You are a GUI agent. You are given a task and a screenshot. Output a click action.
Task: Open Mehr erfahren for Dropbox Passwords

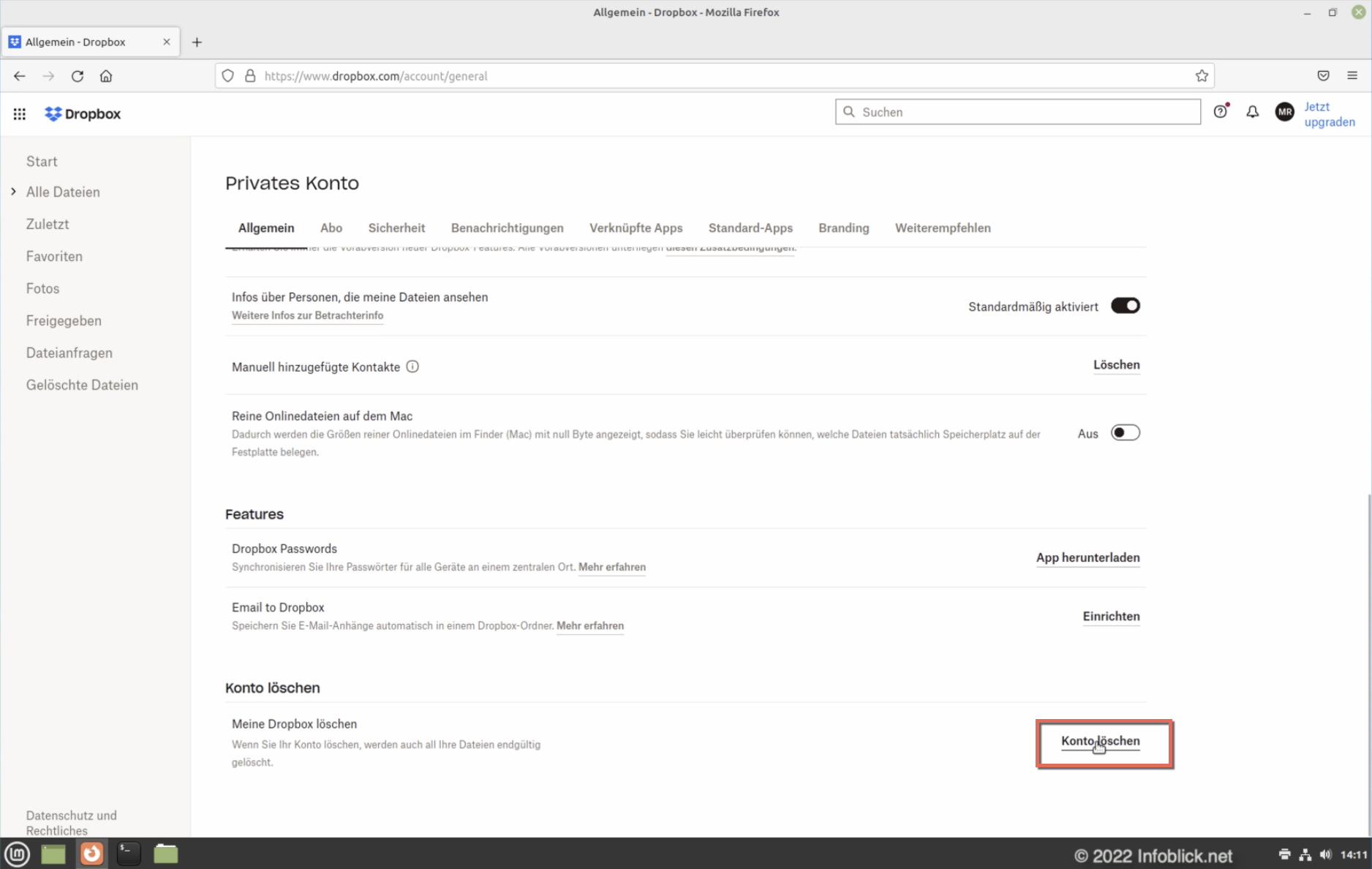(x=612, y=567)
